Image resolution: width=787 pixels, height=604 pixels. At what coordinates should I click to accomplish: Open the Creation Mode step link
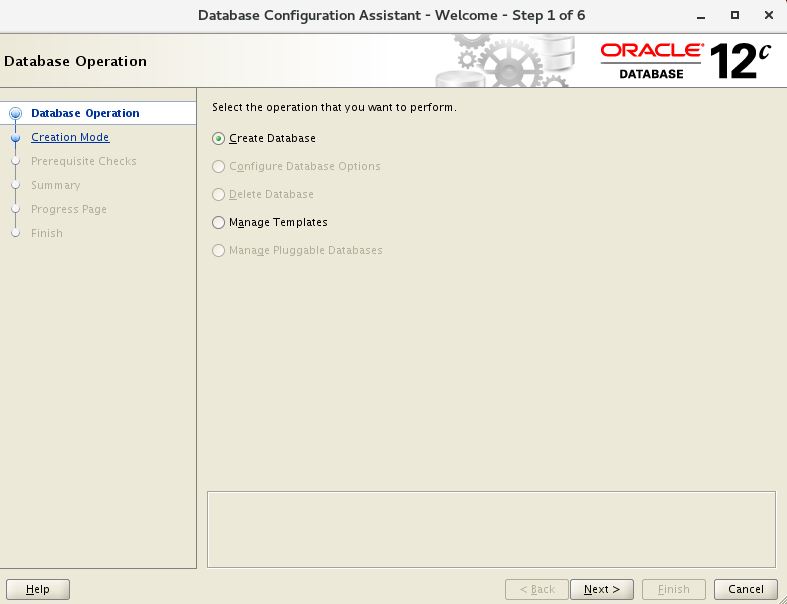tap(70, 137)
